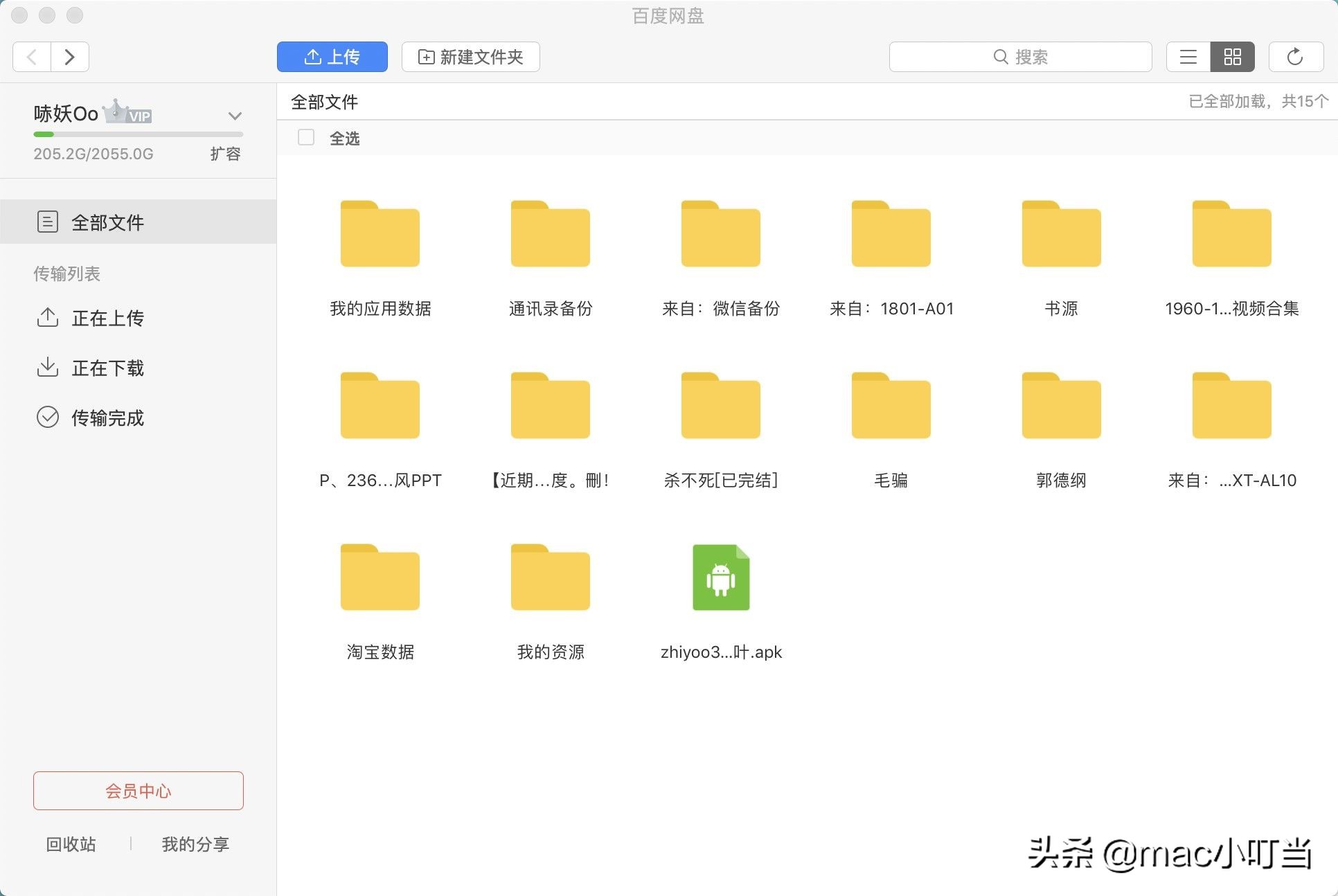
Task: Click the 新建文件夹 new folder button
Action: [x=470, y=57]
